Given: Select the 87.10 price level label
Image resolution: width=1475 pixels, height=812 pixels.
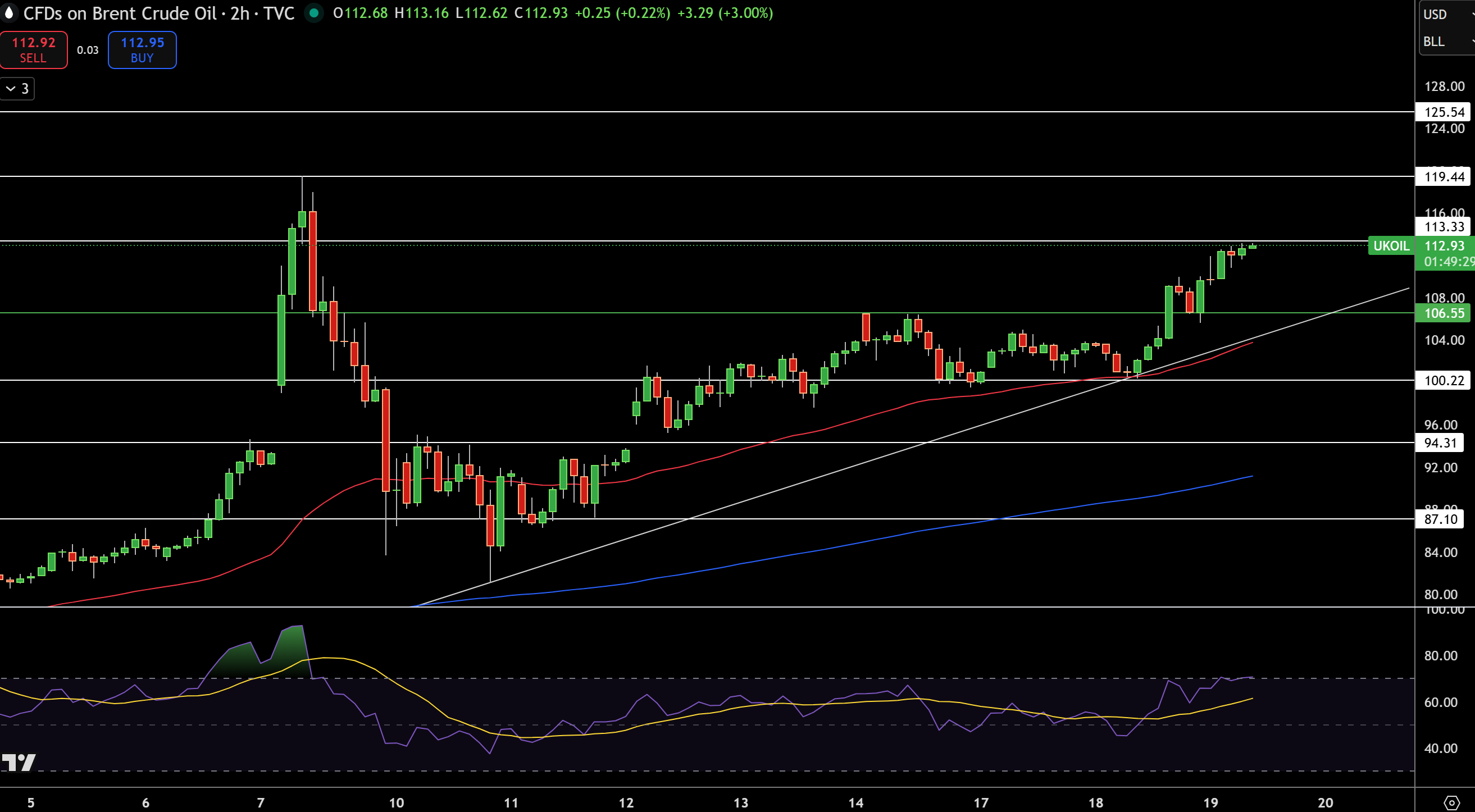Looking at the screenshot, I should point(1440,519).
